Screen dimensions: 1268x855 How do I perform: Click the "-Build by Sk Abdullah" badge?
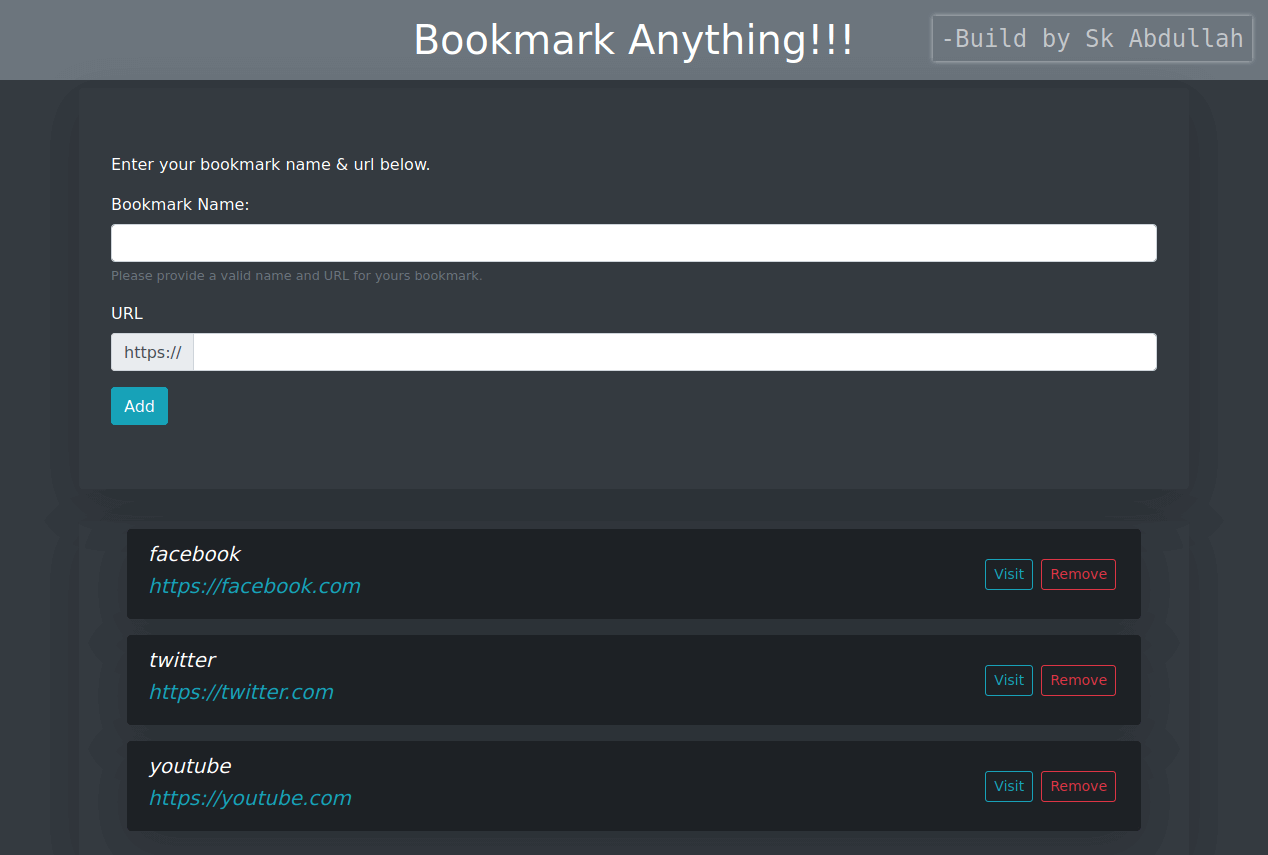click(x=1092, y=39)
